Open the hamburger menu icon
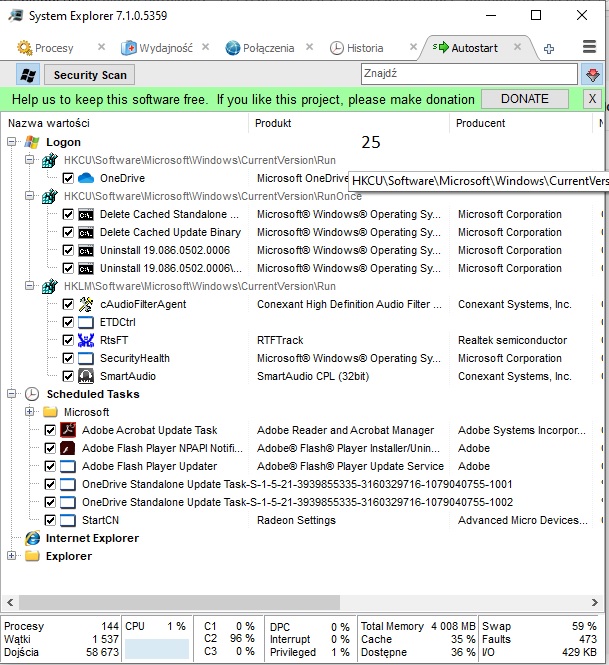 (x=589, y=47)
